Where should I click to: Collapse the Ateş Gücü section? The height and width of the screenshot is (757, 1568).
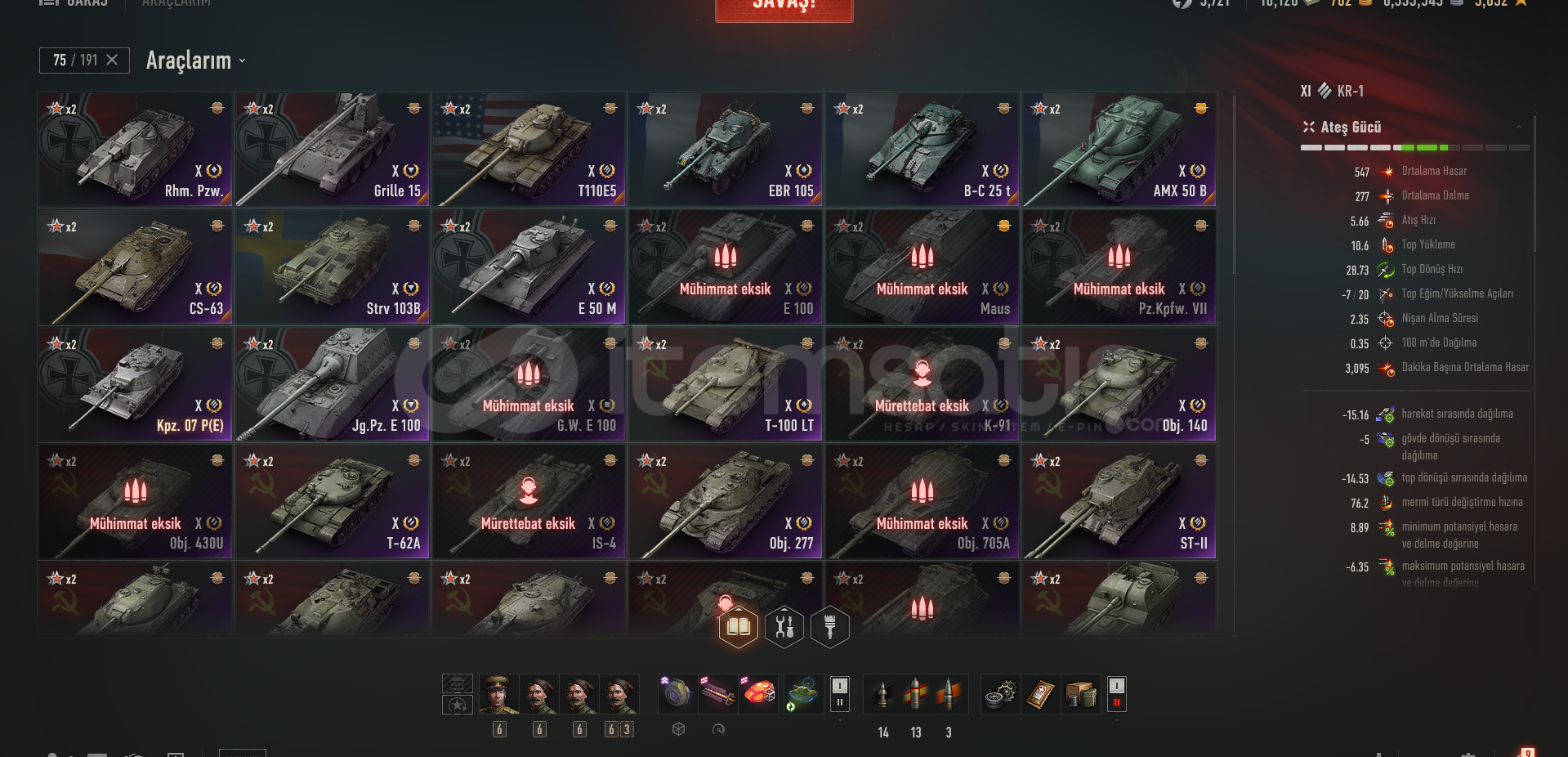(x=1519, y=127)
